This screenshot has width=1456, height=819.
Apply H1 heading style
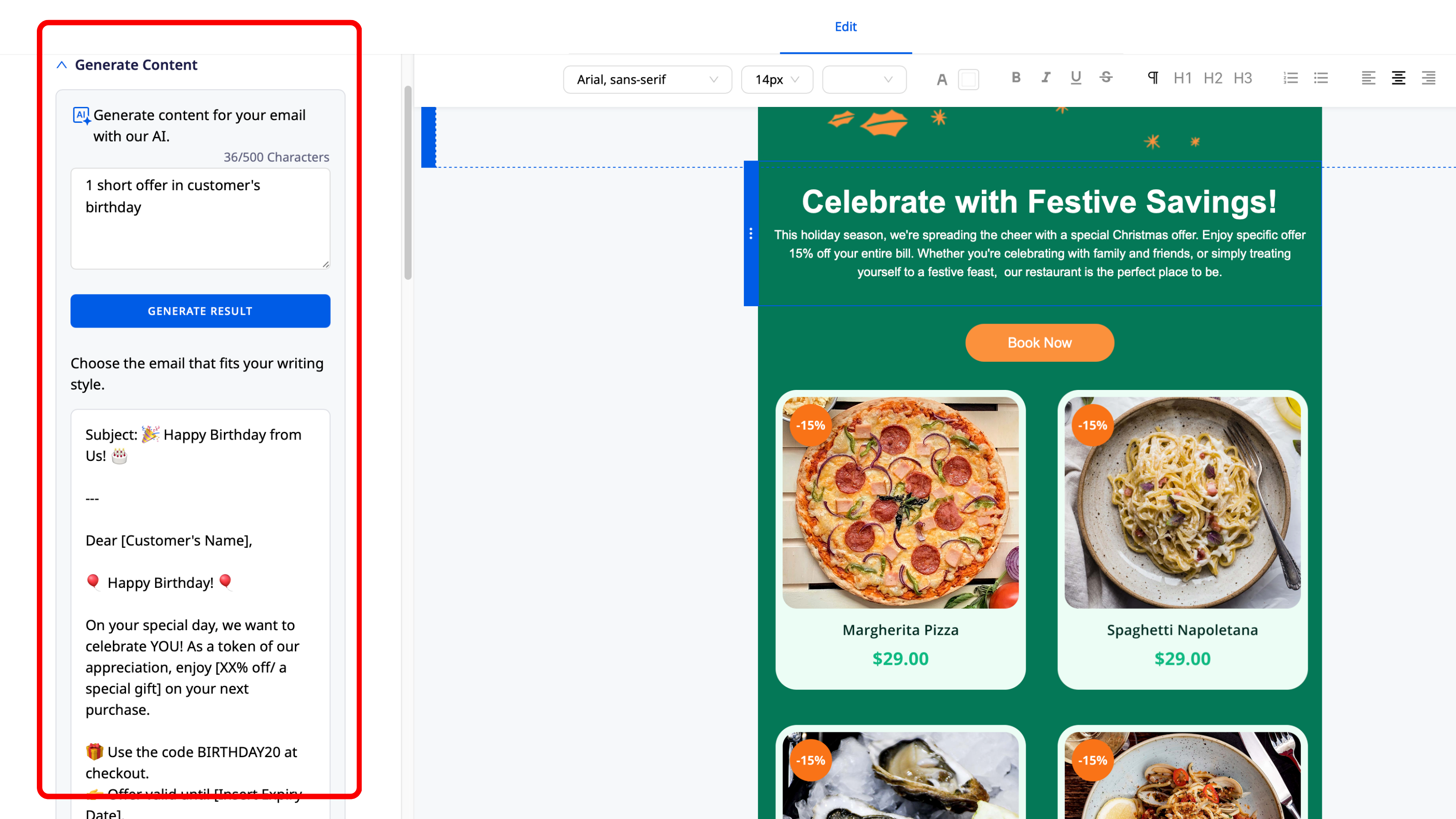tap(1183, 78)
